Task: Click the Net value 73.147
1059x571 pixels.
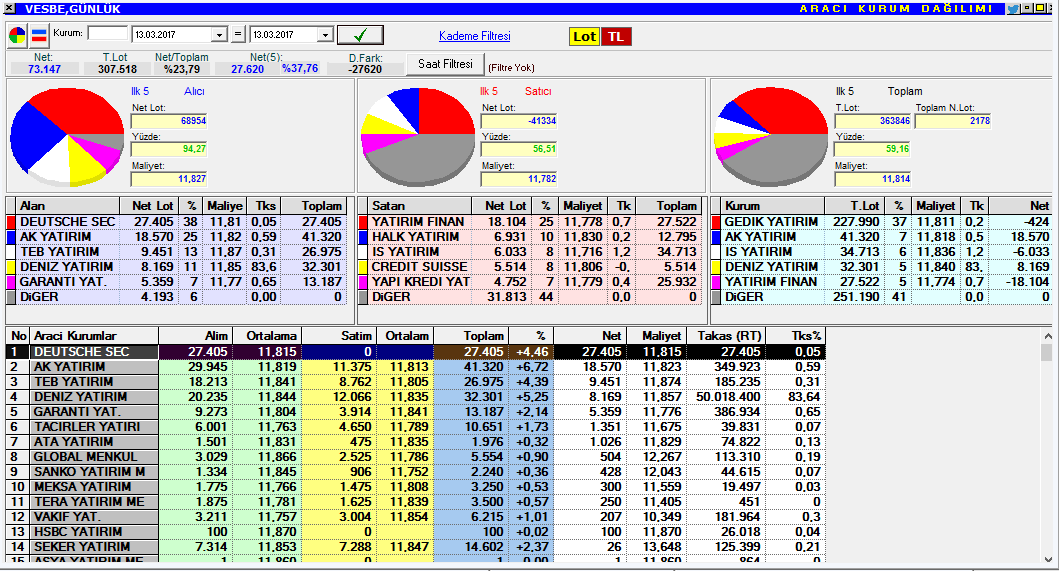Action: click(44, 69)
